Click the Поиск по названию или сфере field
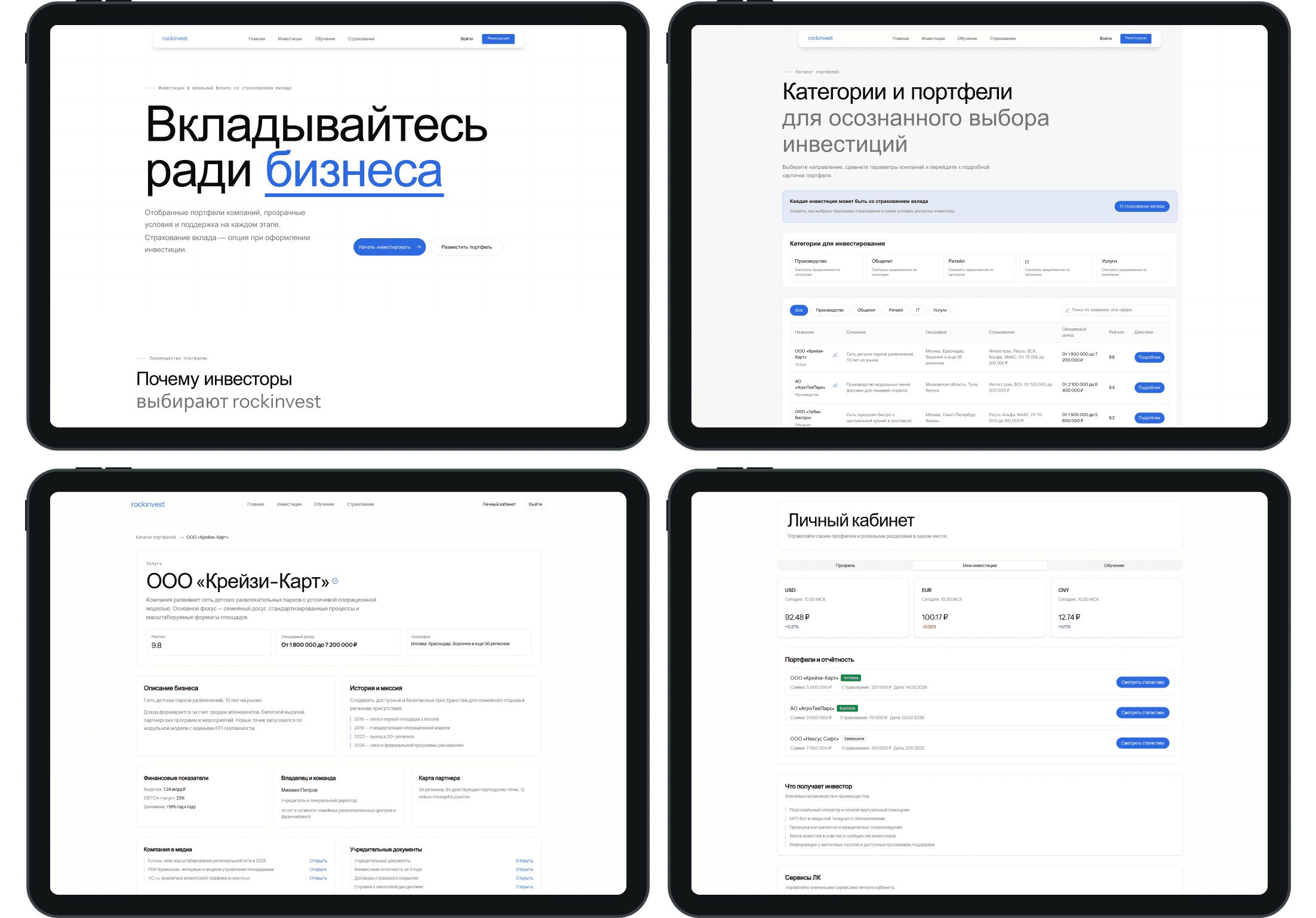1316x918 pixels. pos(1117,310)
